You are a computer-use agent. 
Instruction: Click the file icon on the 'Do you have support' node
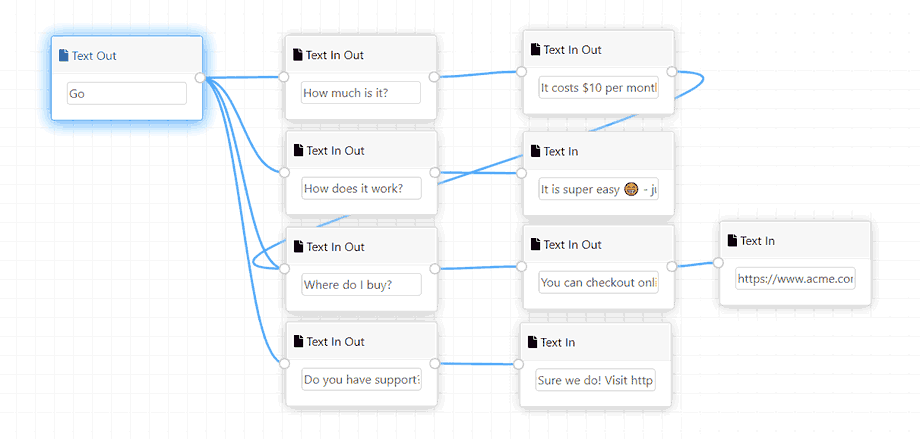[298, 342]
